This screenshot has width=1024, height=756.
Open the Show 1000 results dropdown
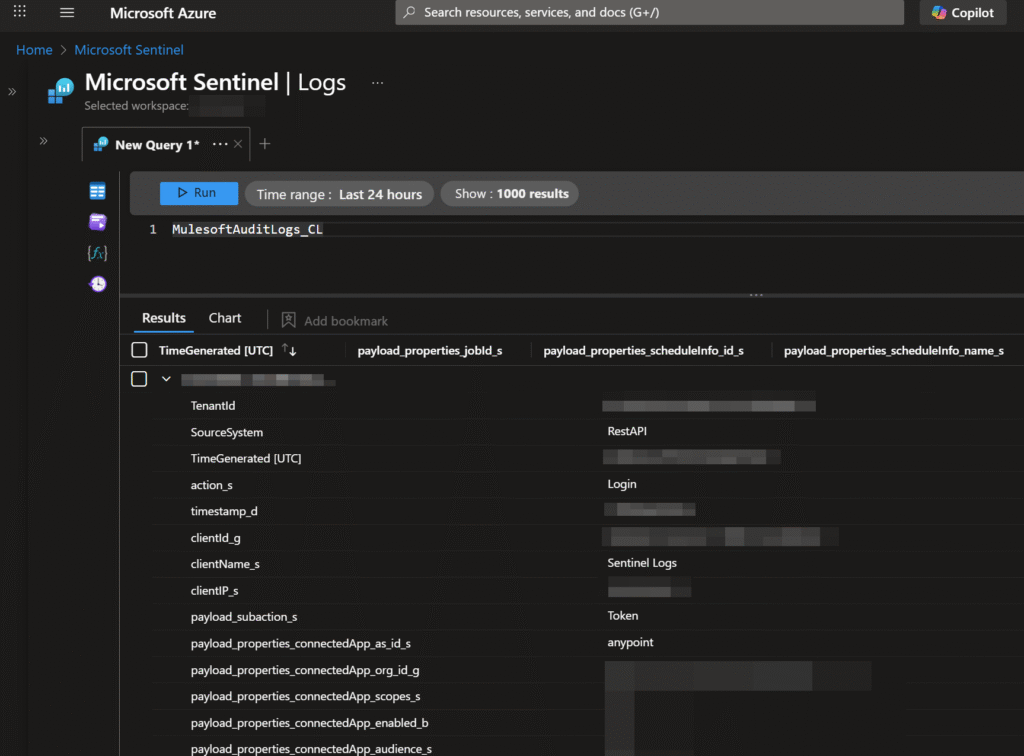[511, 194]
